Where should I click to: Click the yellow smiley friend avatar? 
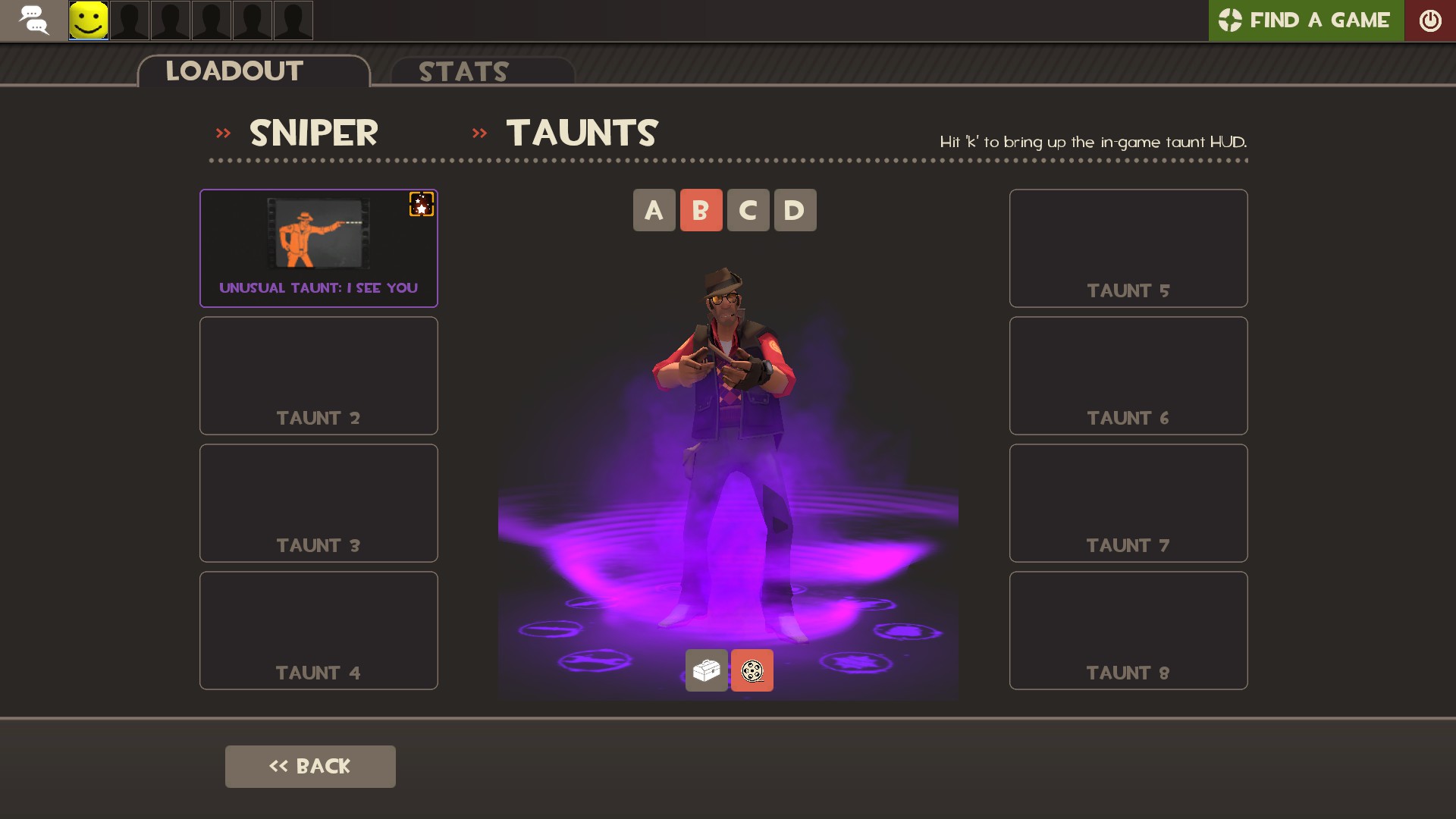89,20
